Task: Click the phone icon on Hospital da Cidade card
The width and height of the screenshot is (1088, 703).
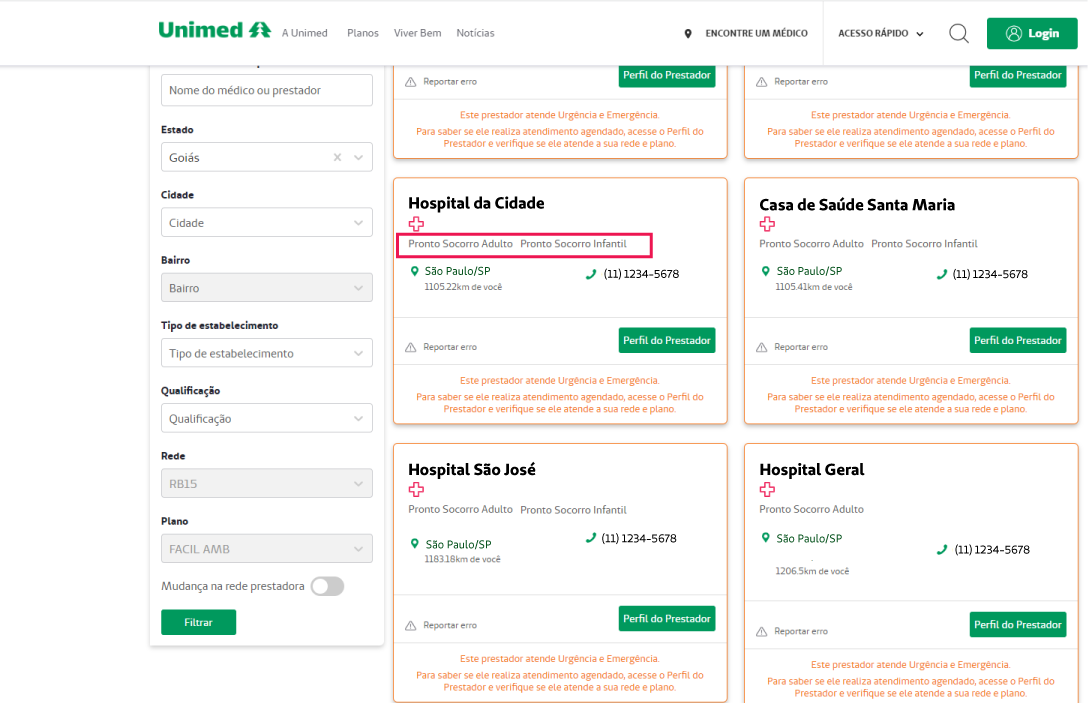Action: click(x=591, y=274)
